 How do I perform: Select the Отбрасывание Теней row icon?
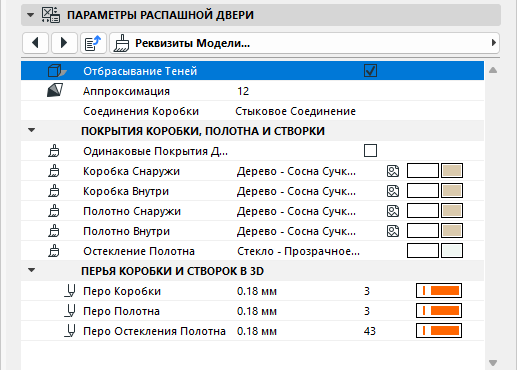click(x=57, y=71)
